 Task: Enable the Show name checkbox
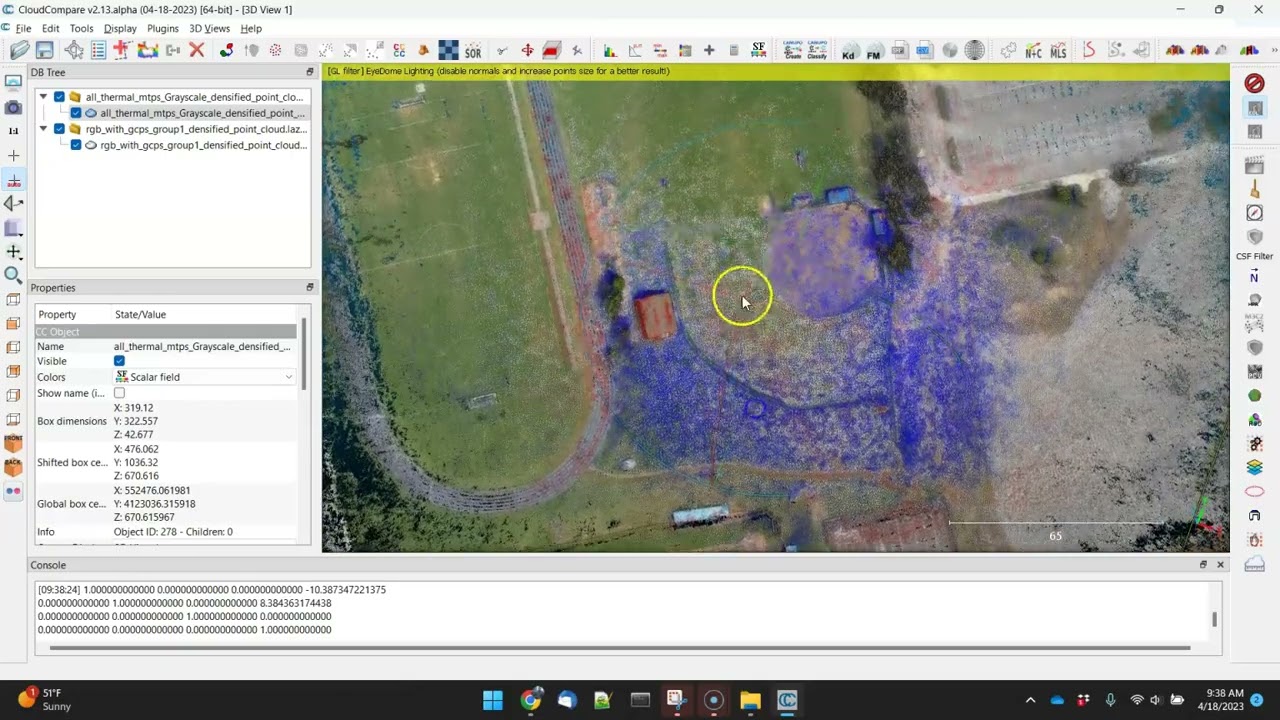119,393
